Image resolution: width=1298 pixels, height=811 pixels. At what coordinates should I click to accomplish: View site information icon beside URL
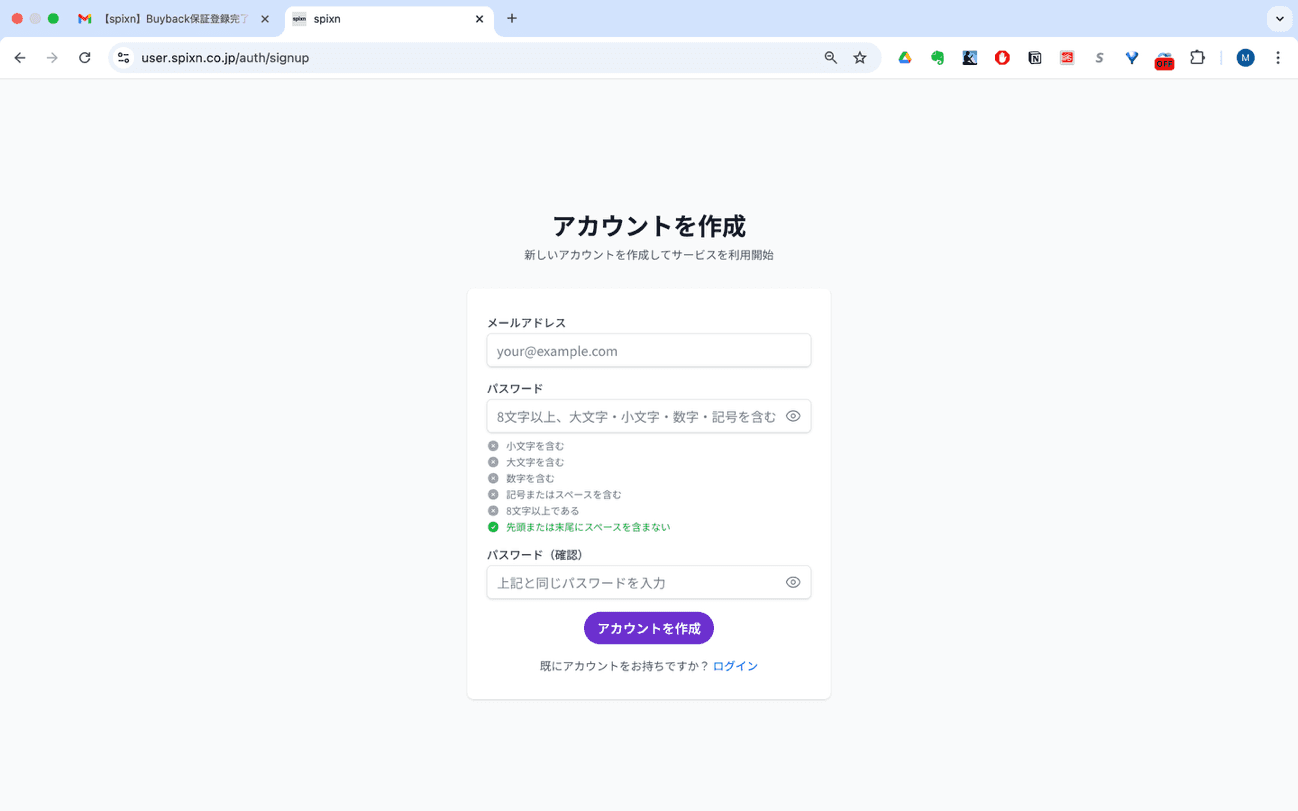point(123,58)
